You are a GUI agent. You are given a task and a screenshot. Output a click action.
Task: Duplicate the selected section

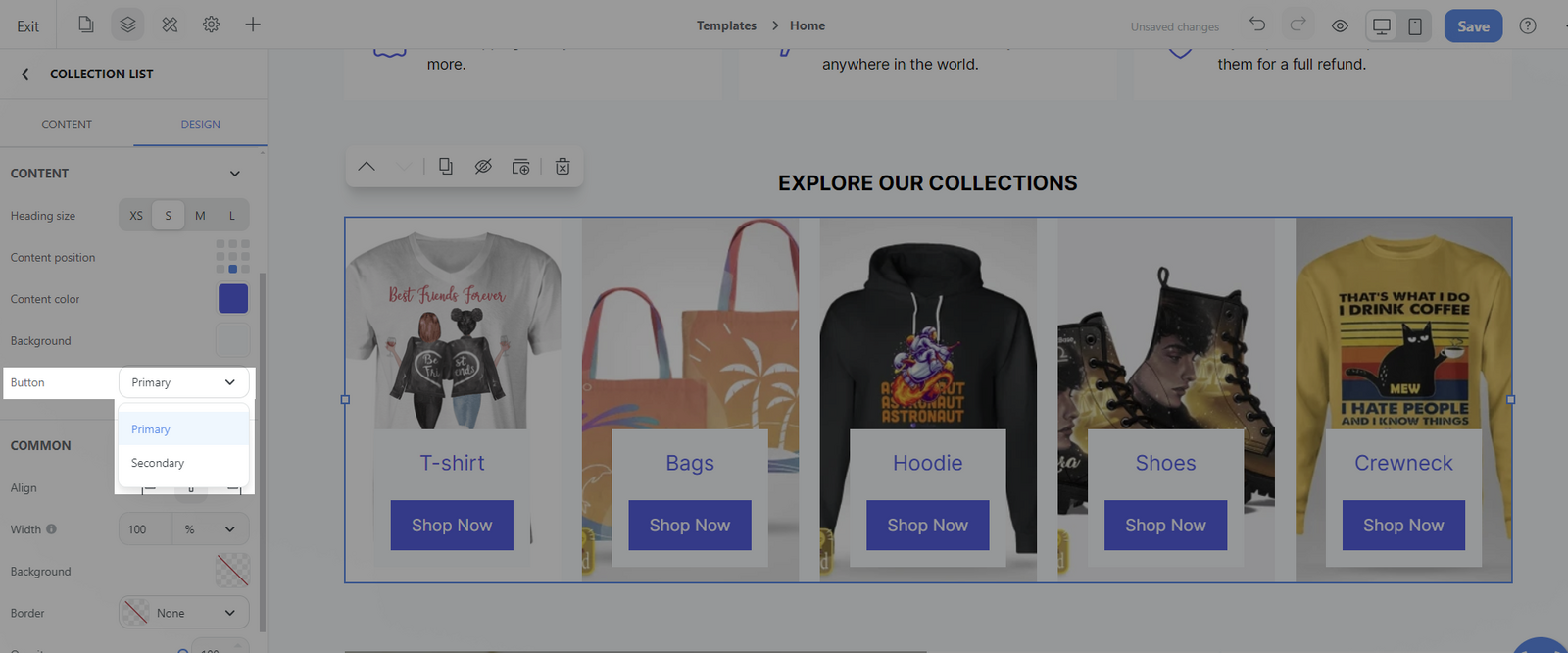coord(446,167)
